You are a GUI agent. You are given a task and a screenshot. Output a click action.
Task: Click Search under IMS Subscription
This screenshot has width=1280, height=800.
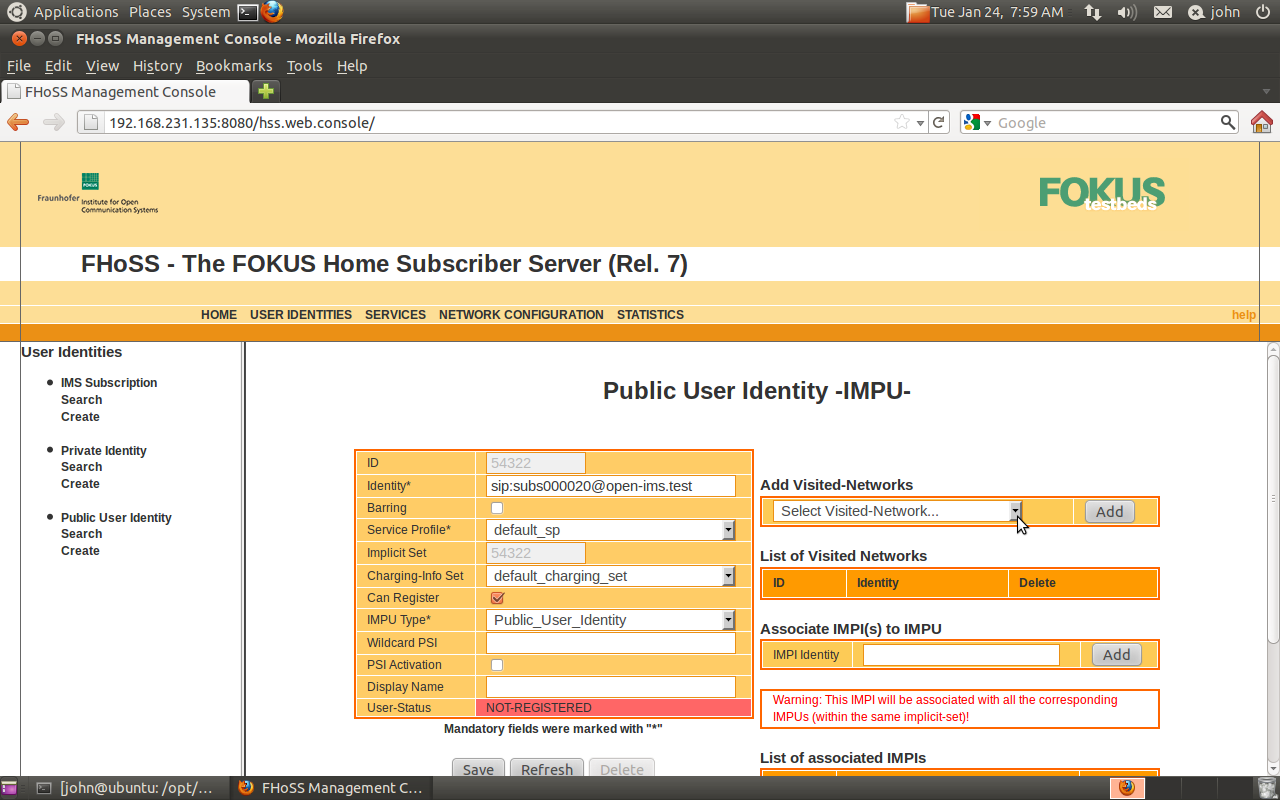coord(81,399)
